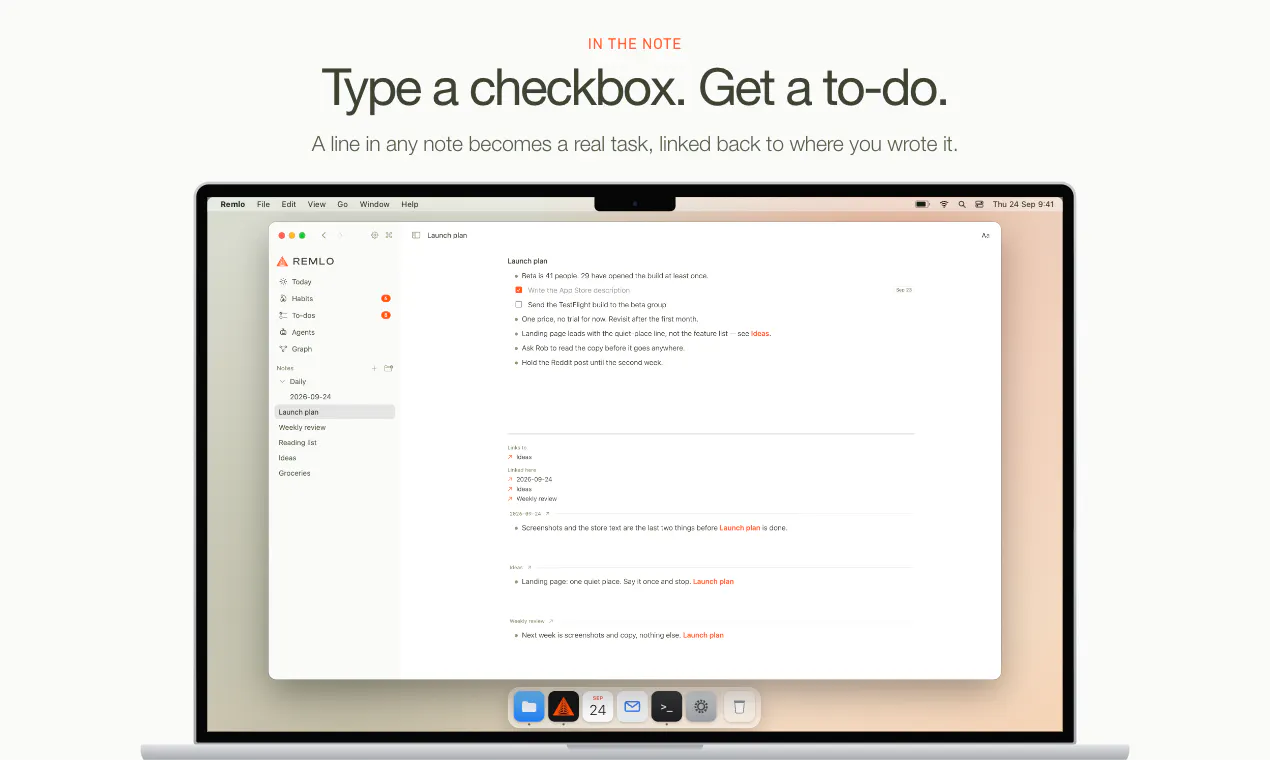Open the File menu

pos(263,204)
